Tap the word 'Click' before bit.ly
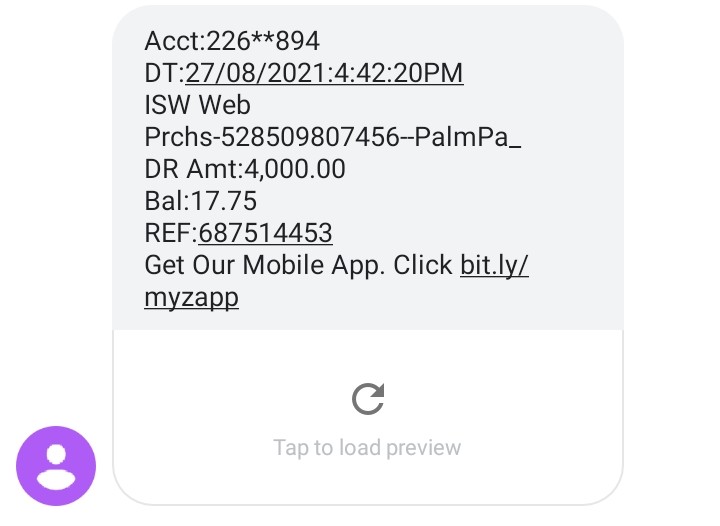Image resolution: width=720 pixels, height=526 pixels. (423, 266)
